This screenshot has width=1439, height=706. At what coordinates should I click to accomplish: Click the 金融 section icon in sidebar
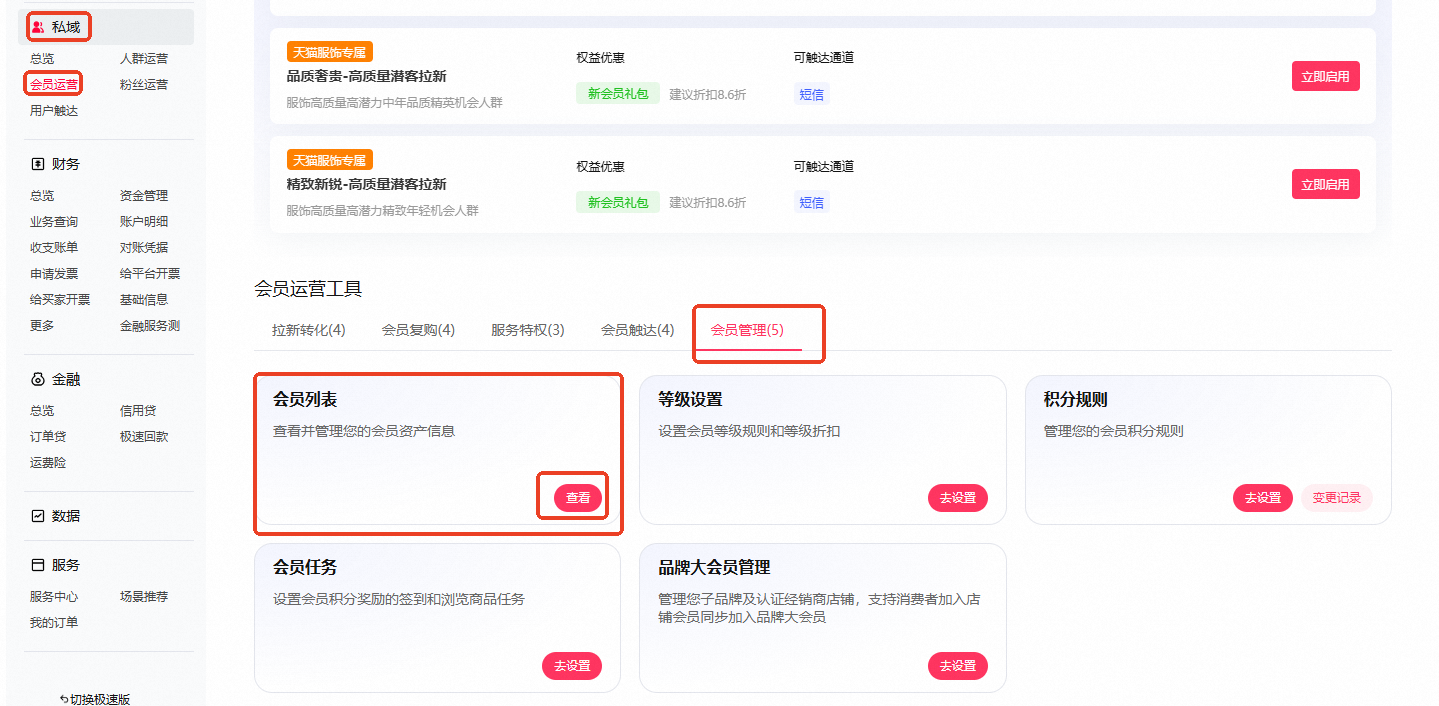38,380
